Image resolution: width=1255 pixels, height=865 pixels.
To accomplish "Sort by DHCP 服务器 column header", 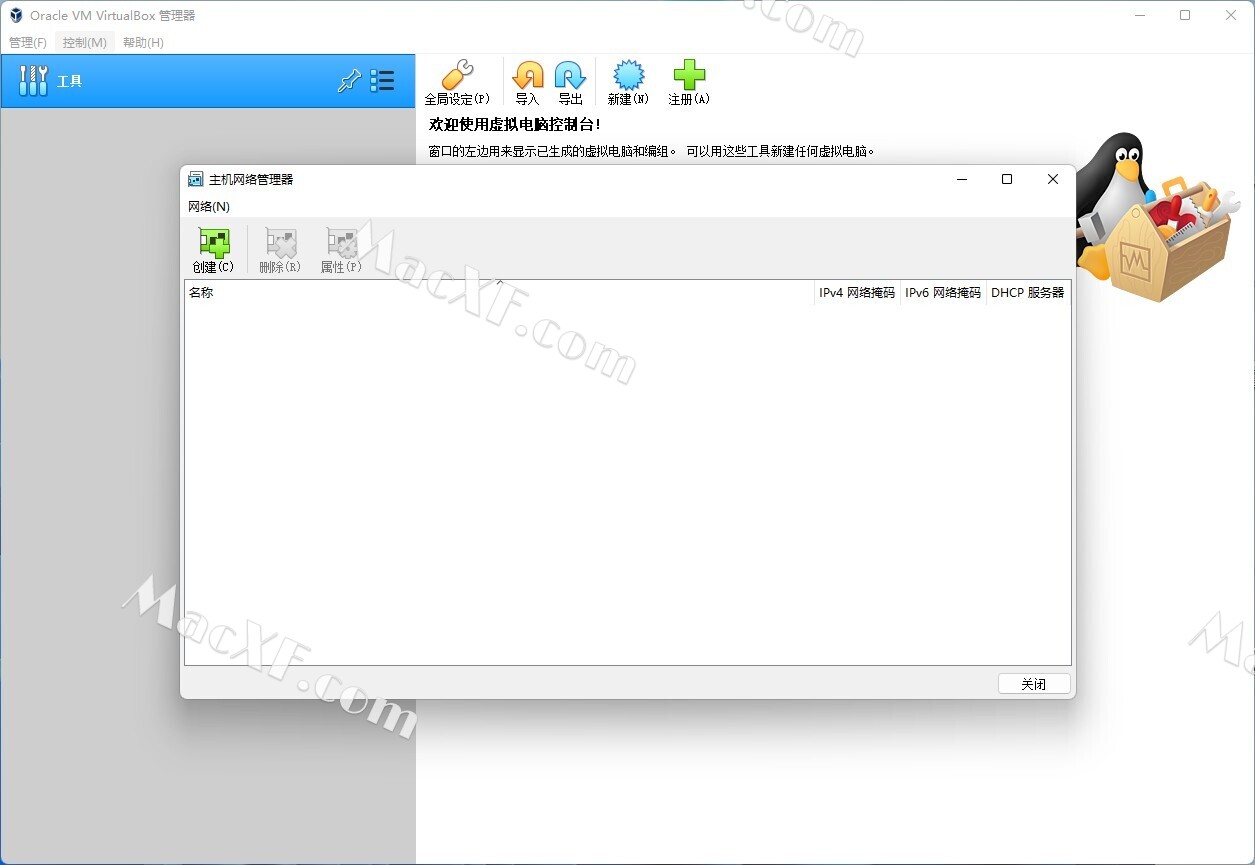I will coord(1028,293).
